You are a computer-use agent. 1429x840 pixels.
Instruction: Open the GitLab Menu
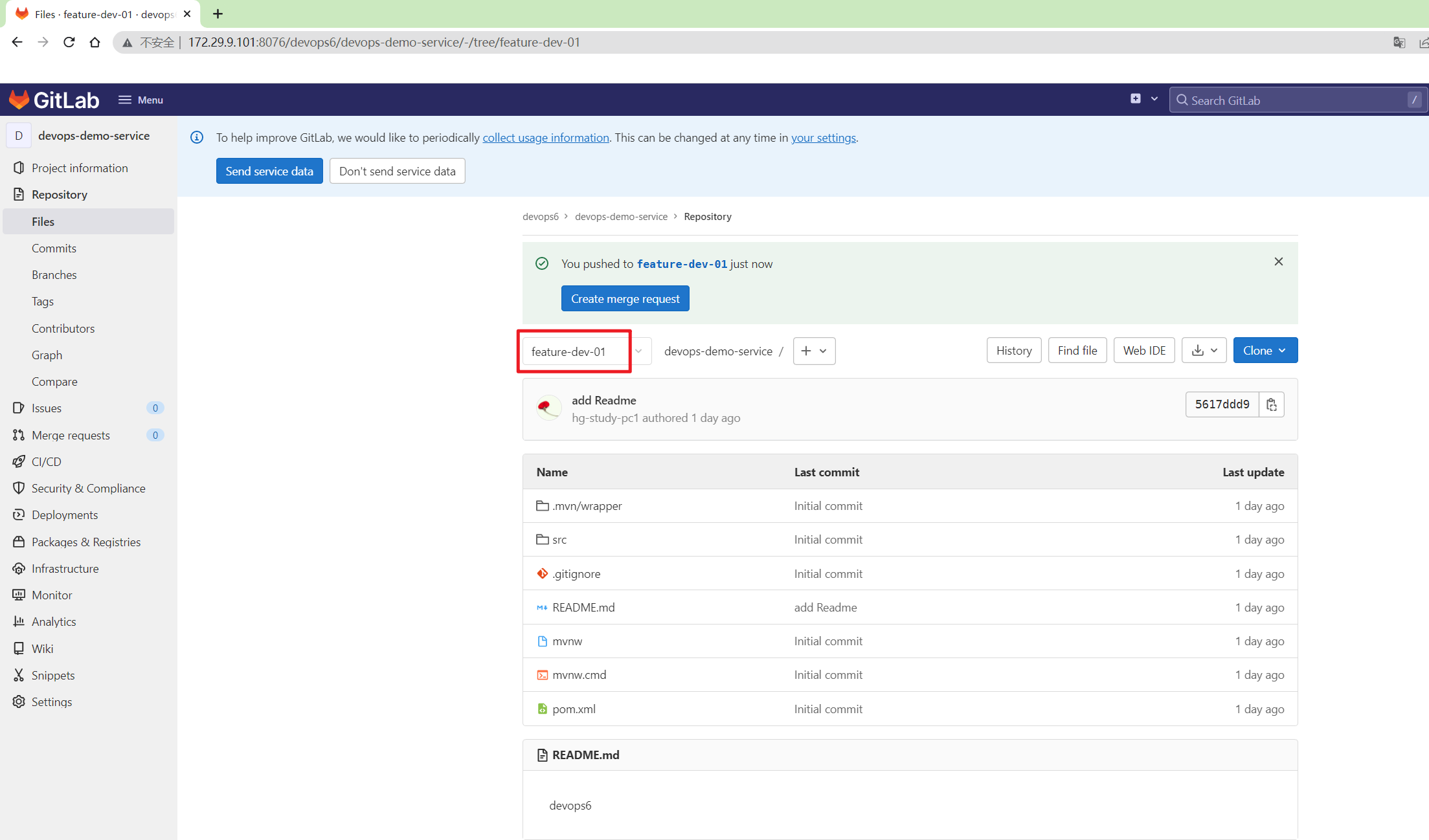point(141,100)
